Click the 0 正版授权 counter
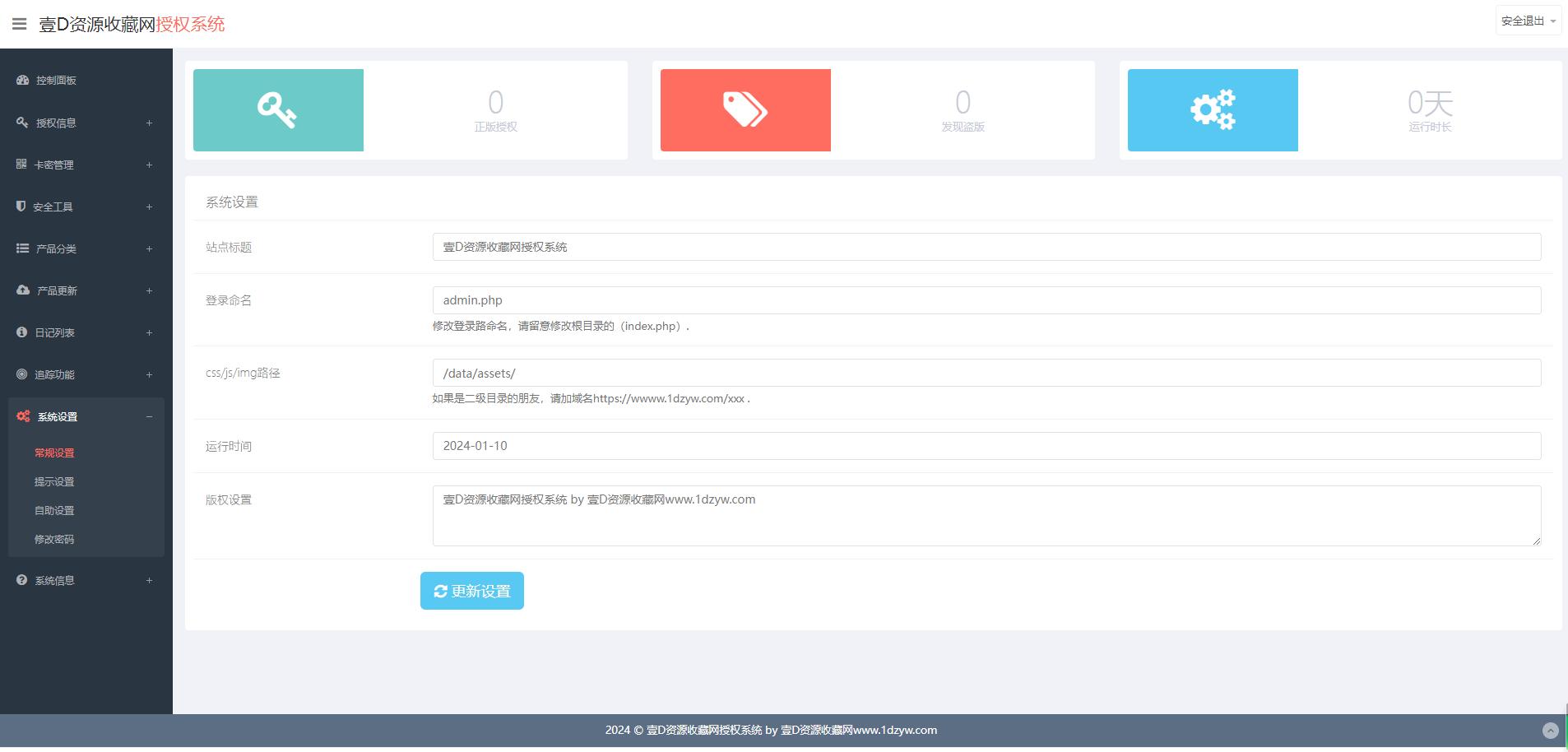Viewport: 1568px width, 752px height. tap(495, 110)
